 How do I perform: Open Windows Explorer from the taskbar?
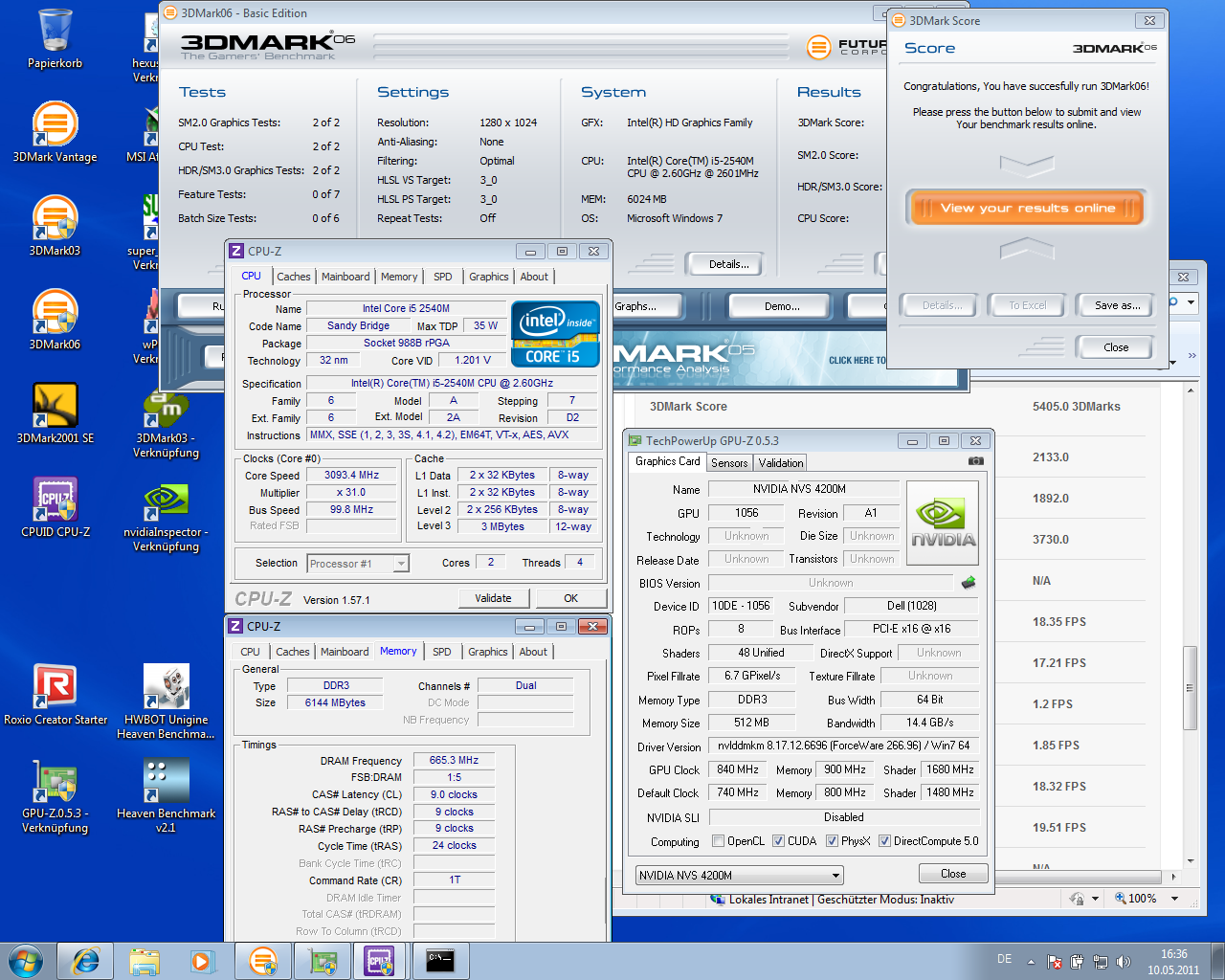click(145, 961)
